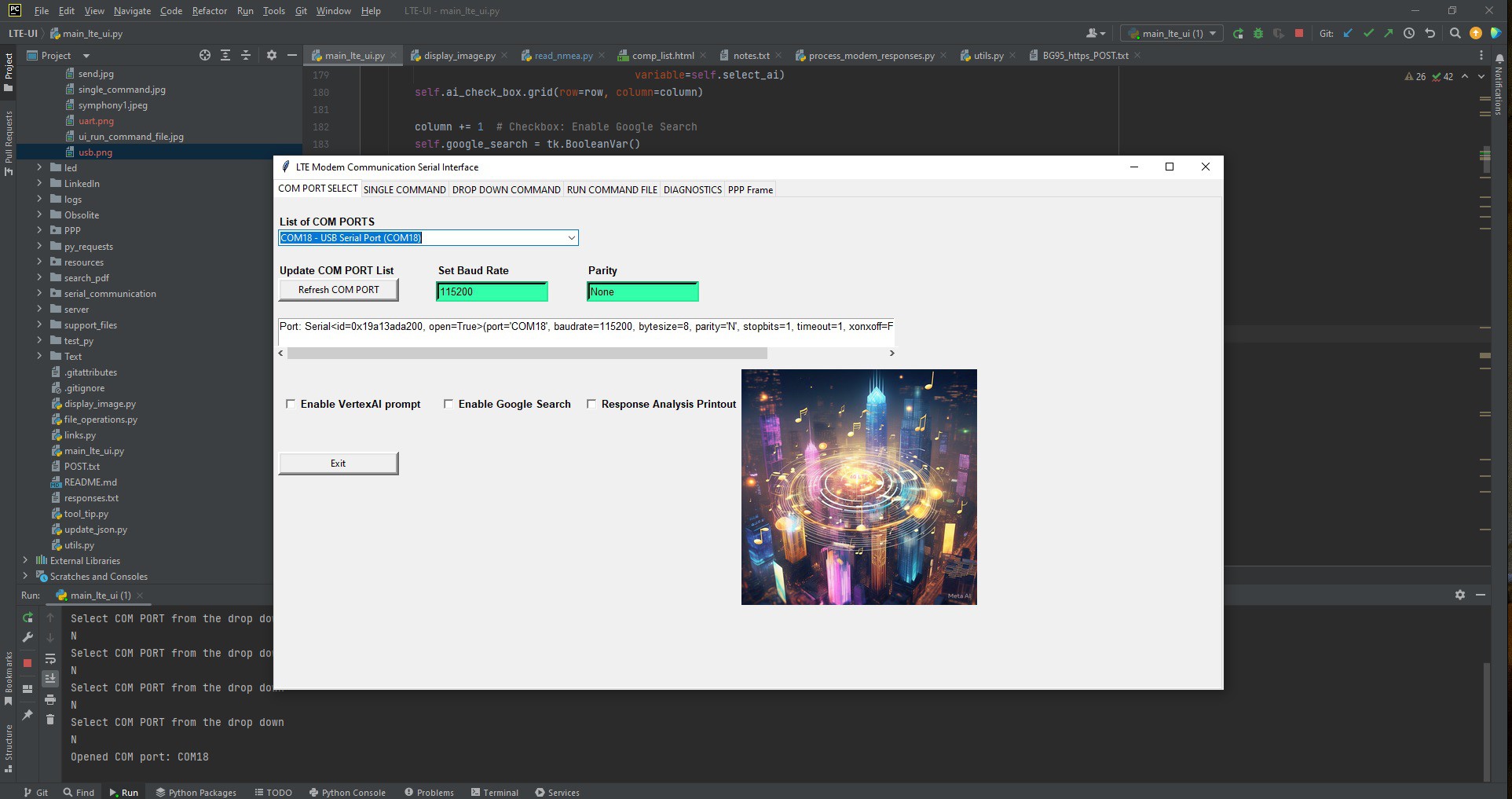This screenshot has height=799, width=1512.
Task: Click the Search Everywhere magnifier icon
Action: click(1455, 34)
